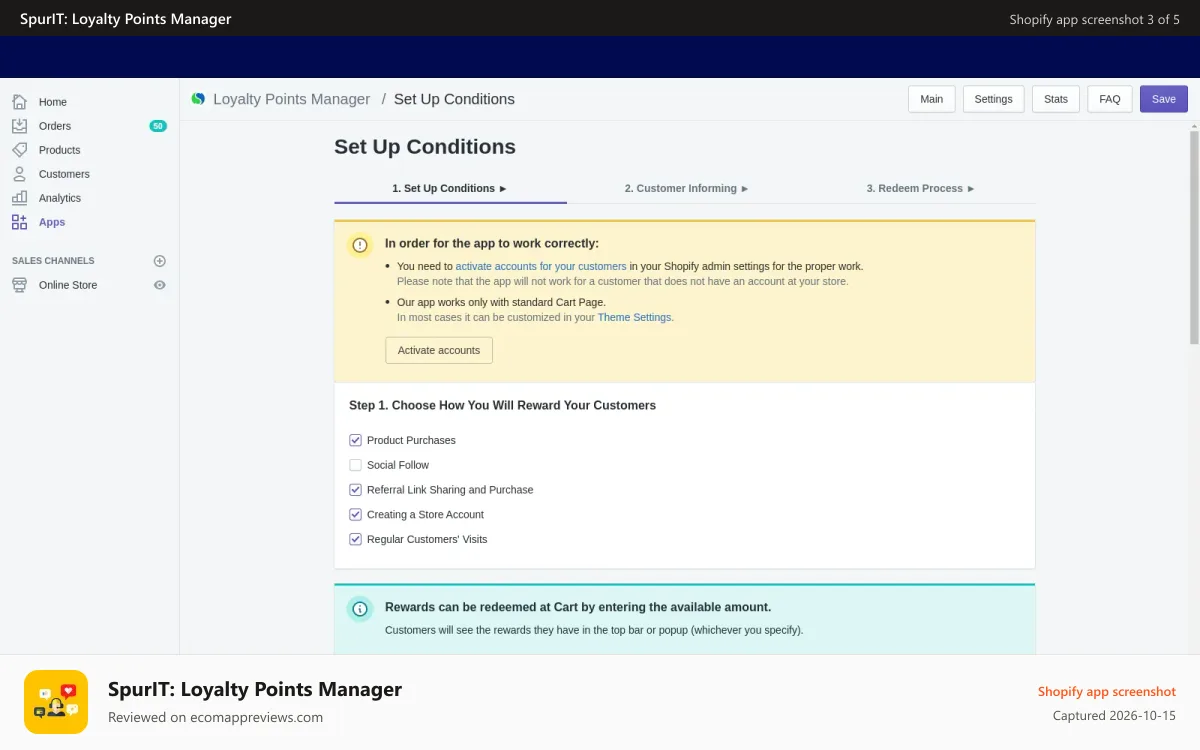This screenshot has width=1200, height=750.
Task: Click the Online Store shop icon
Action: 20,285
